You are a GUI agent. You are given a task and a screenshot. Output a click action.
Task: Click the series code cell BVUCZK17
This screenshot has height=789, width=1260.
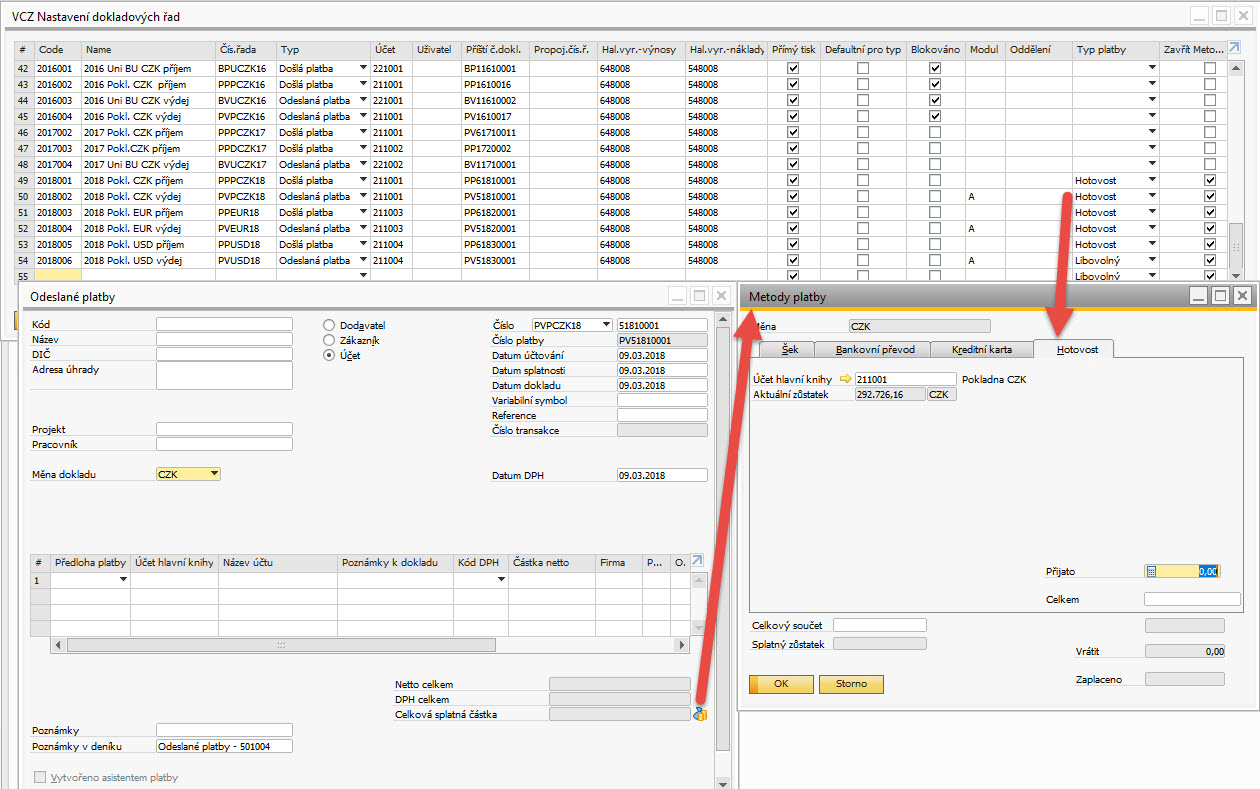pyautogui.click(x=245, y=164)
